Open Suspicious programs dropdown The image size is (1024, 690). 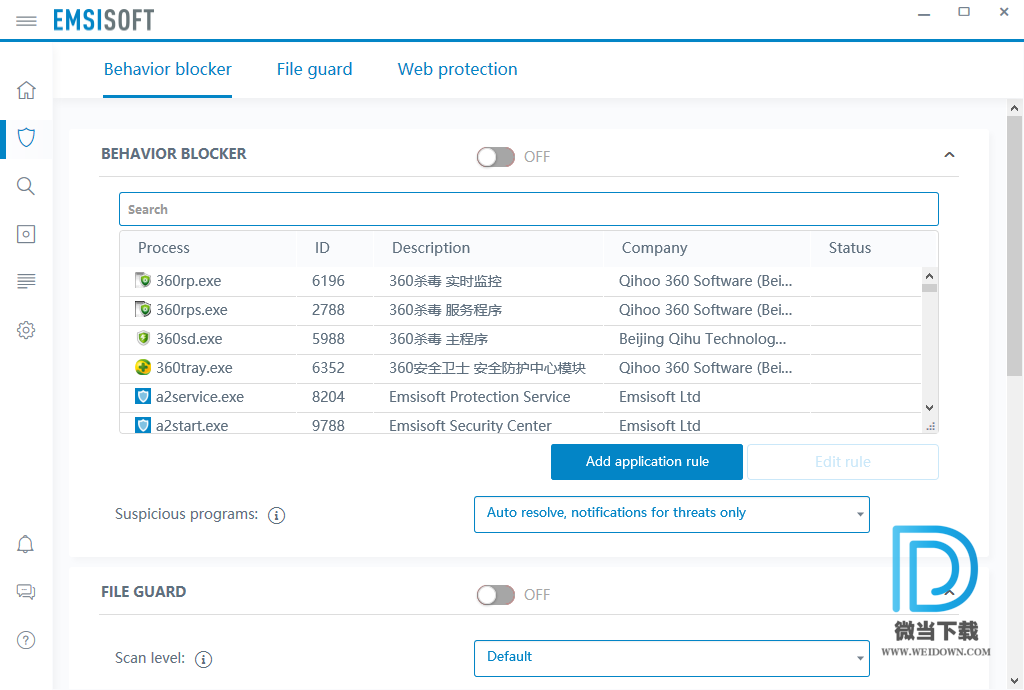[x=671, y=514]
